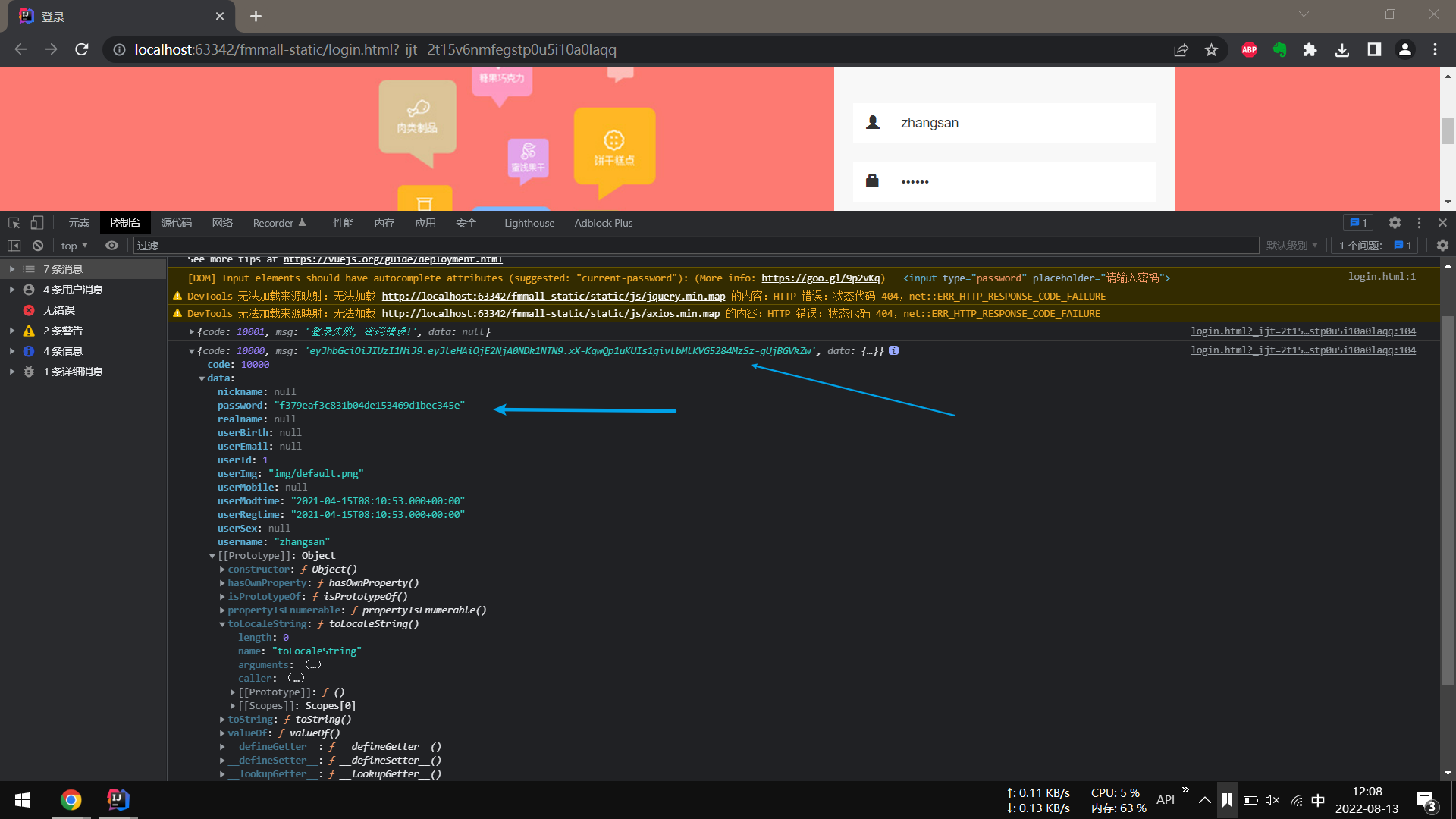Open the top context dropdown

click(x=74, y=246)
